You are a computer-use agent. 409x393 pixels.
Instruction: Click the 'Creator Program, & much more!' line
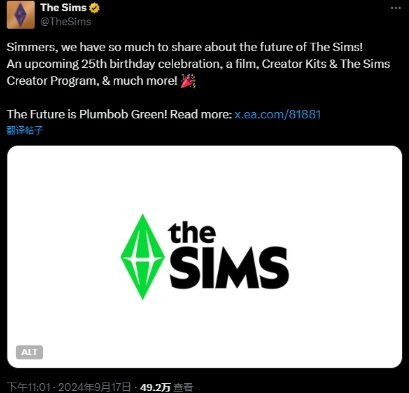click(92, 81)
